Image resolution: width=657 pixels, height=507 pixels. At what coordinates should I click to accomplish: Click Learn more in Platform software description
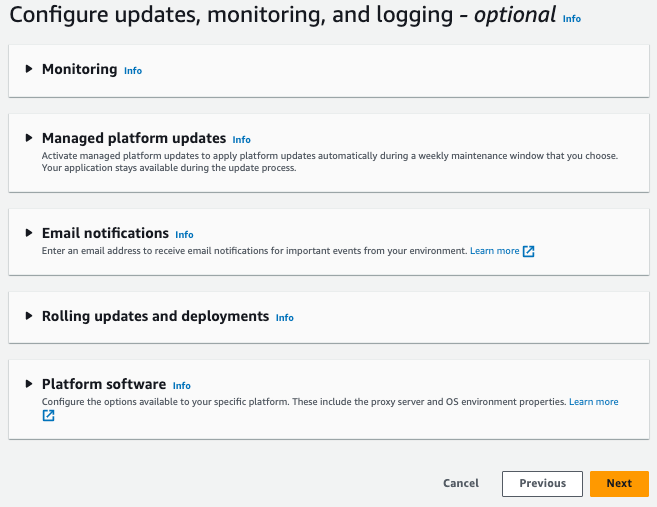click(594, 401)
